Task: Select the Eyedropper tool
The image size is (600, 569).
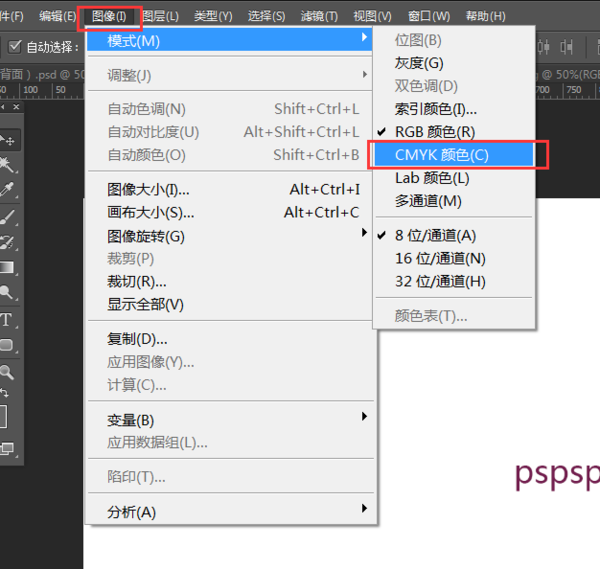Action: (x=7, y=189)
